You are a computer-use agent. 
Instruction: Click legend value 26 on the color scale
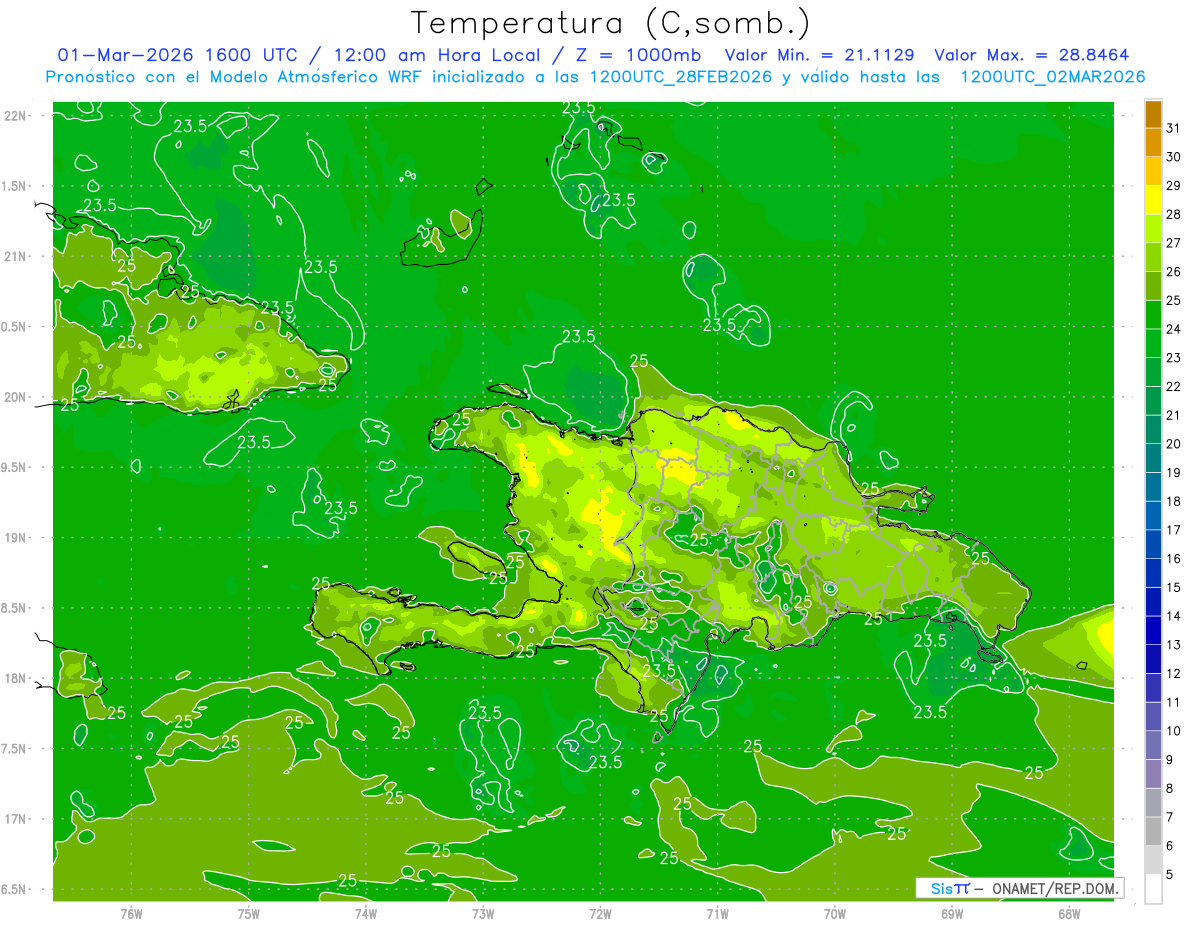pyautogui.click(x=1174, y=271)
